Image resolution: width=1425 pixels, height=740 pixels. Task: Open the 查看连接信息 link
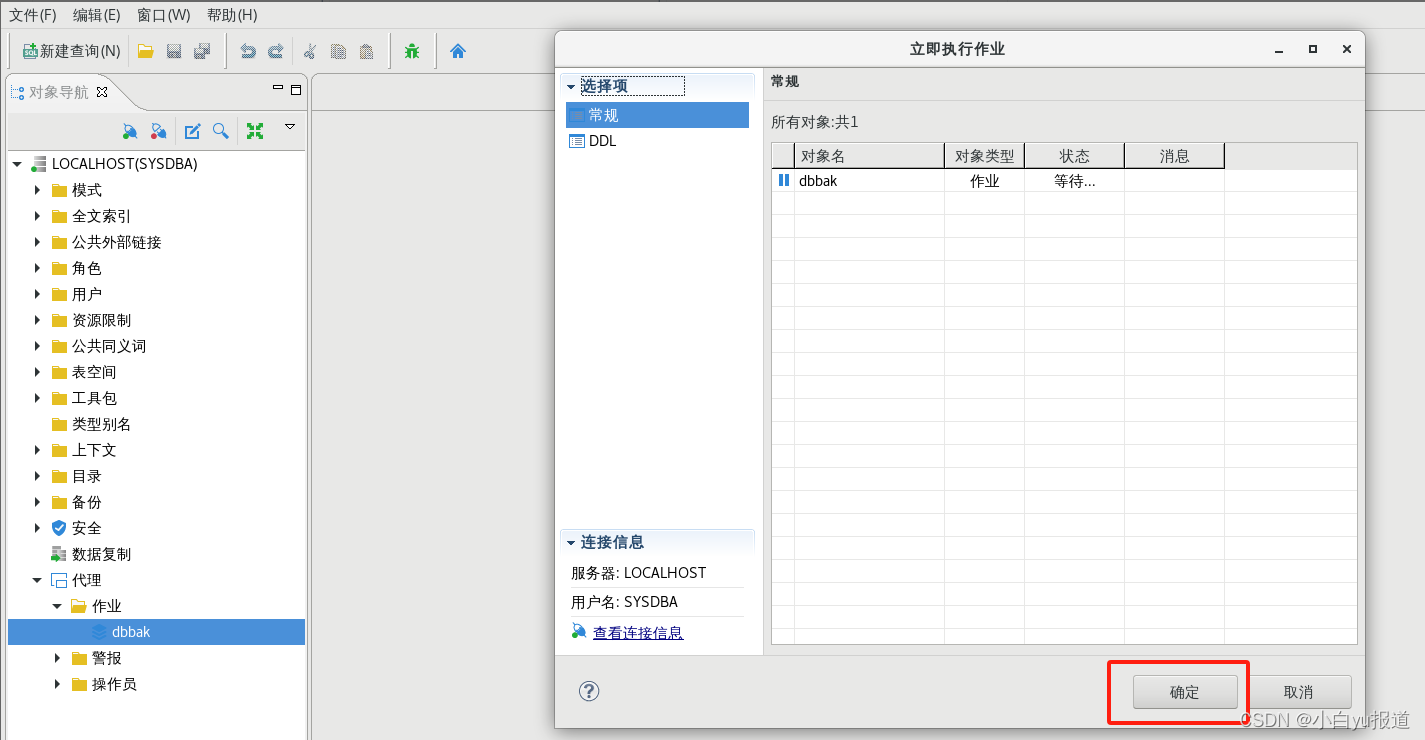[637, 632]
